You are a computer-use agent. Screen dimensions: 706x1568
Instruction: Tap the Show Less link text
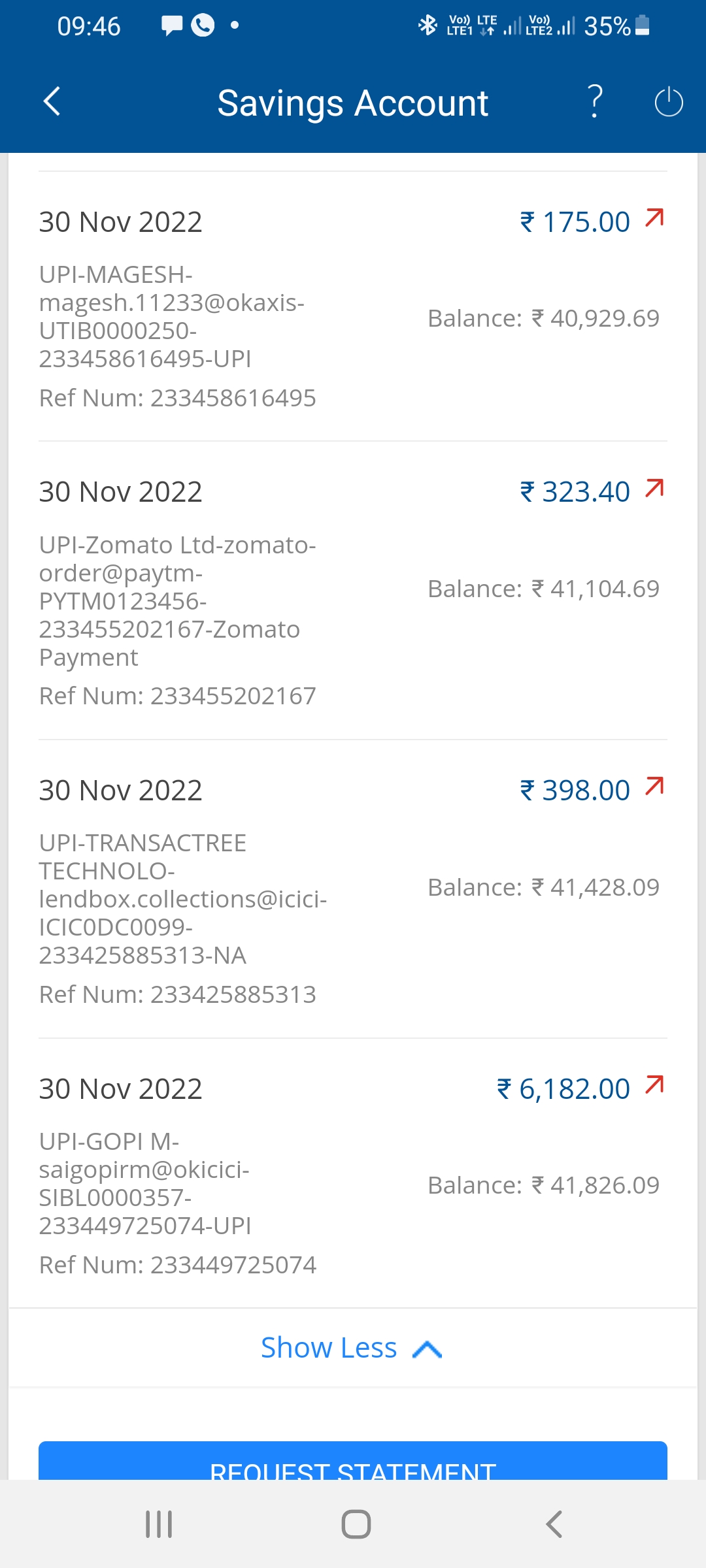tap(329, 1348)
